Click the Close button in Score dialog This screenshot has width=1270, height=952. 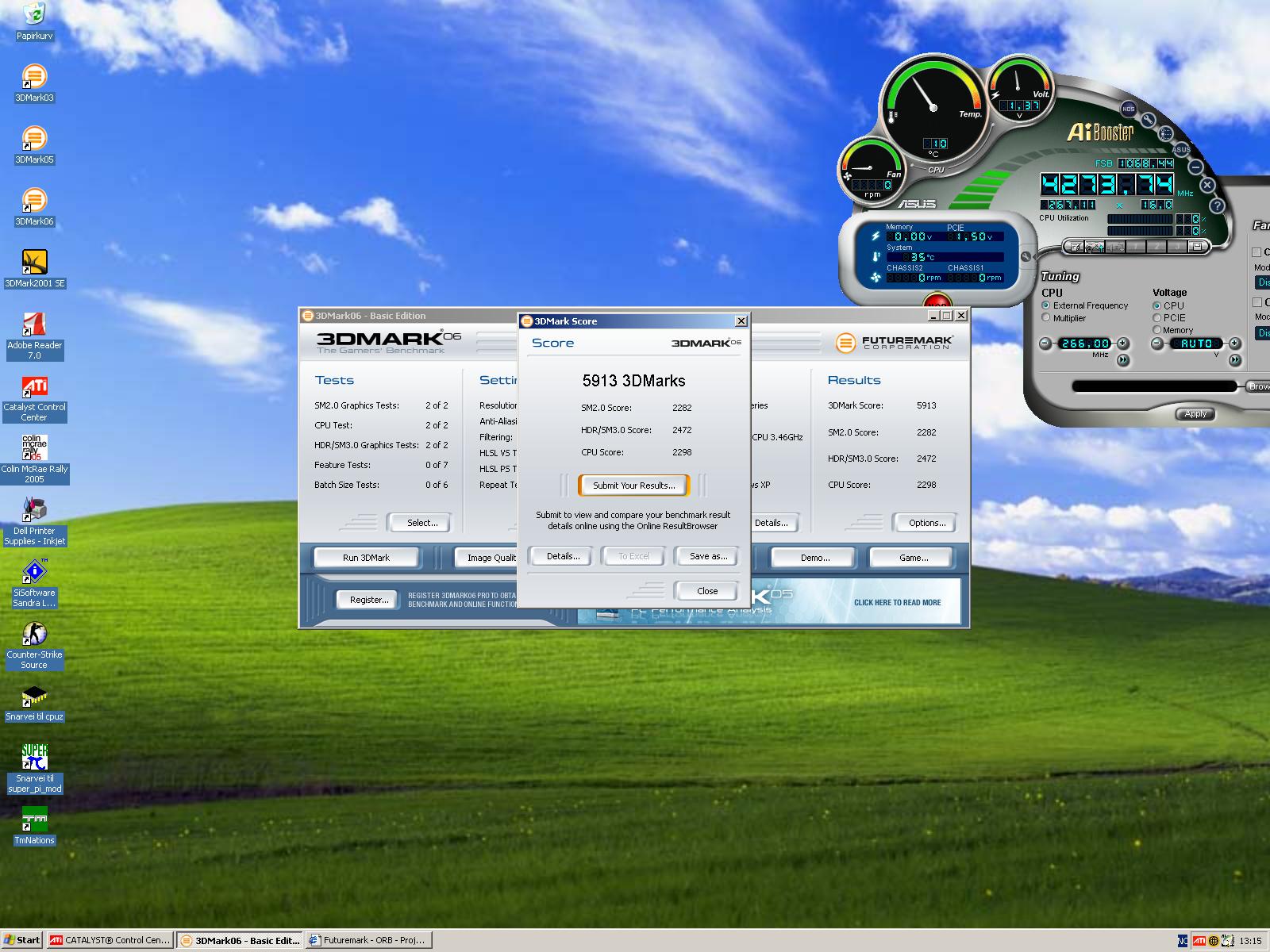[706, 591]
